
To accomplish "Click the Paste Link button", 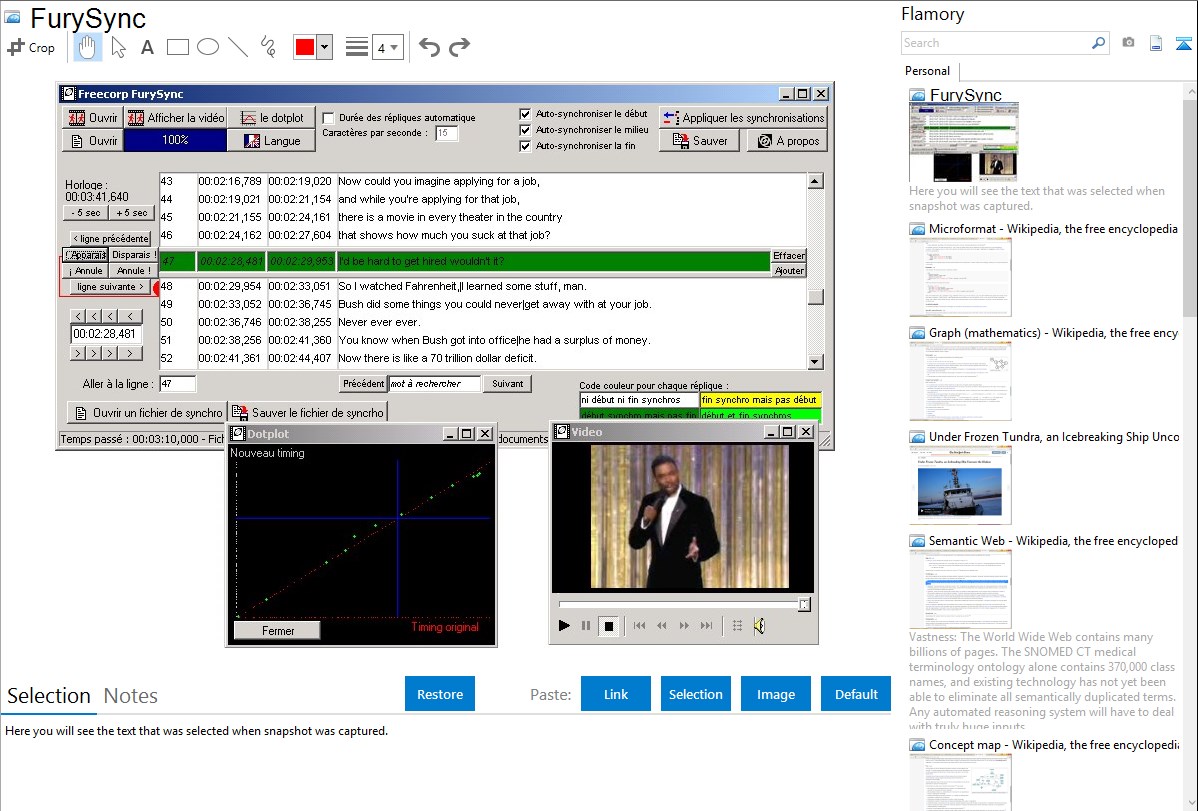I will point(616,694).
